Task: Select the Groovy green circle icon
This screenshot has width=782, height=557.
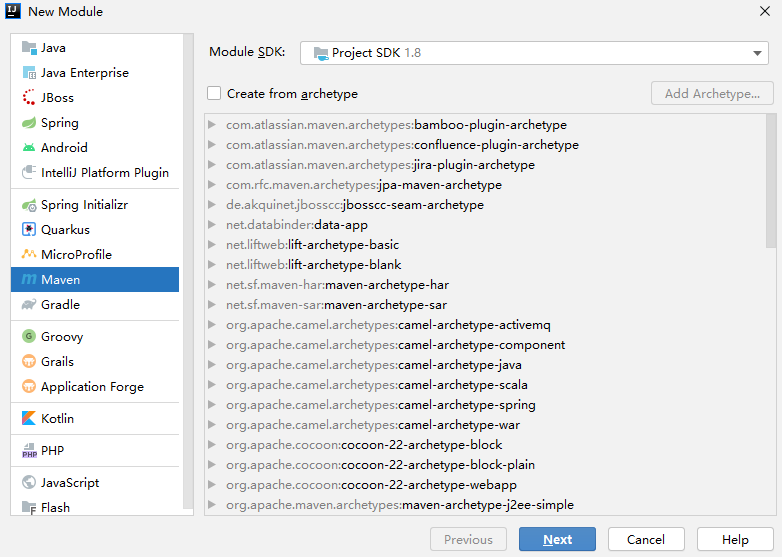Action: 29,337
